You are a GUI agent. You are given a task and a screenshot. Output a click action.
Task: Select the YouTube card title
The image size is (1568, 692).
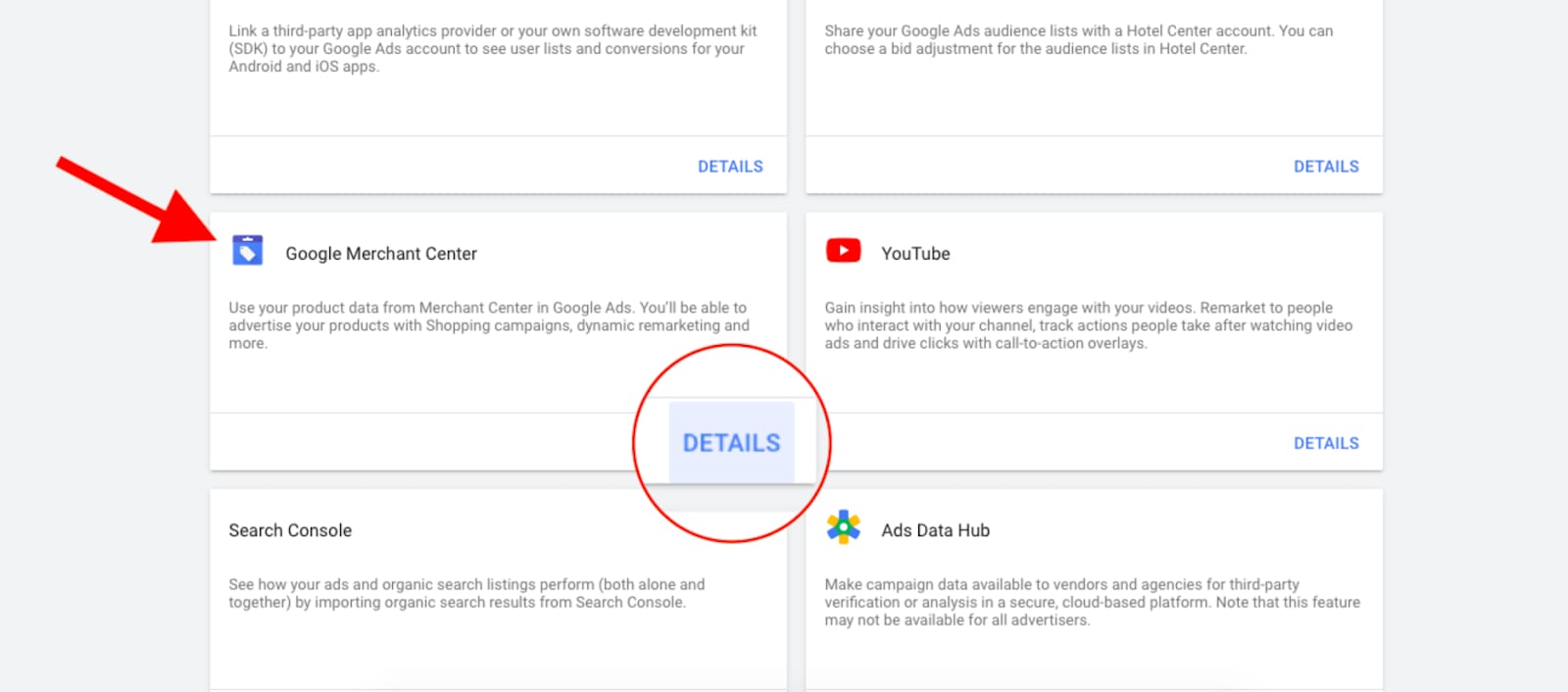(914, 254)
